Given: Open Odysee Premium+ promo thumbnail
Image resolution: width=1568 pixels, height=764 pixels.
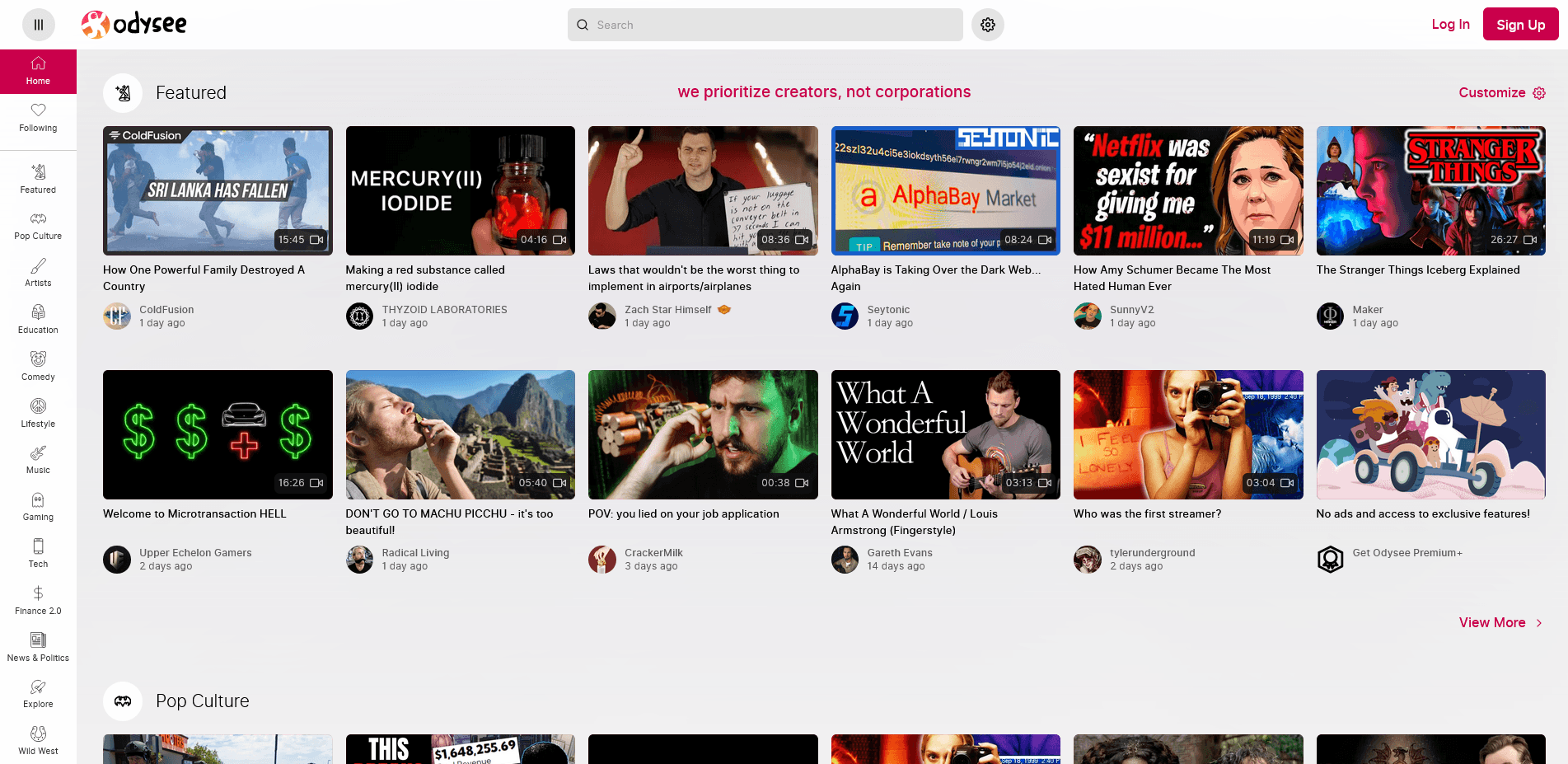Looking at the screenshot, I should [x=1430, y=434].
